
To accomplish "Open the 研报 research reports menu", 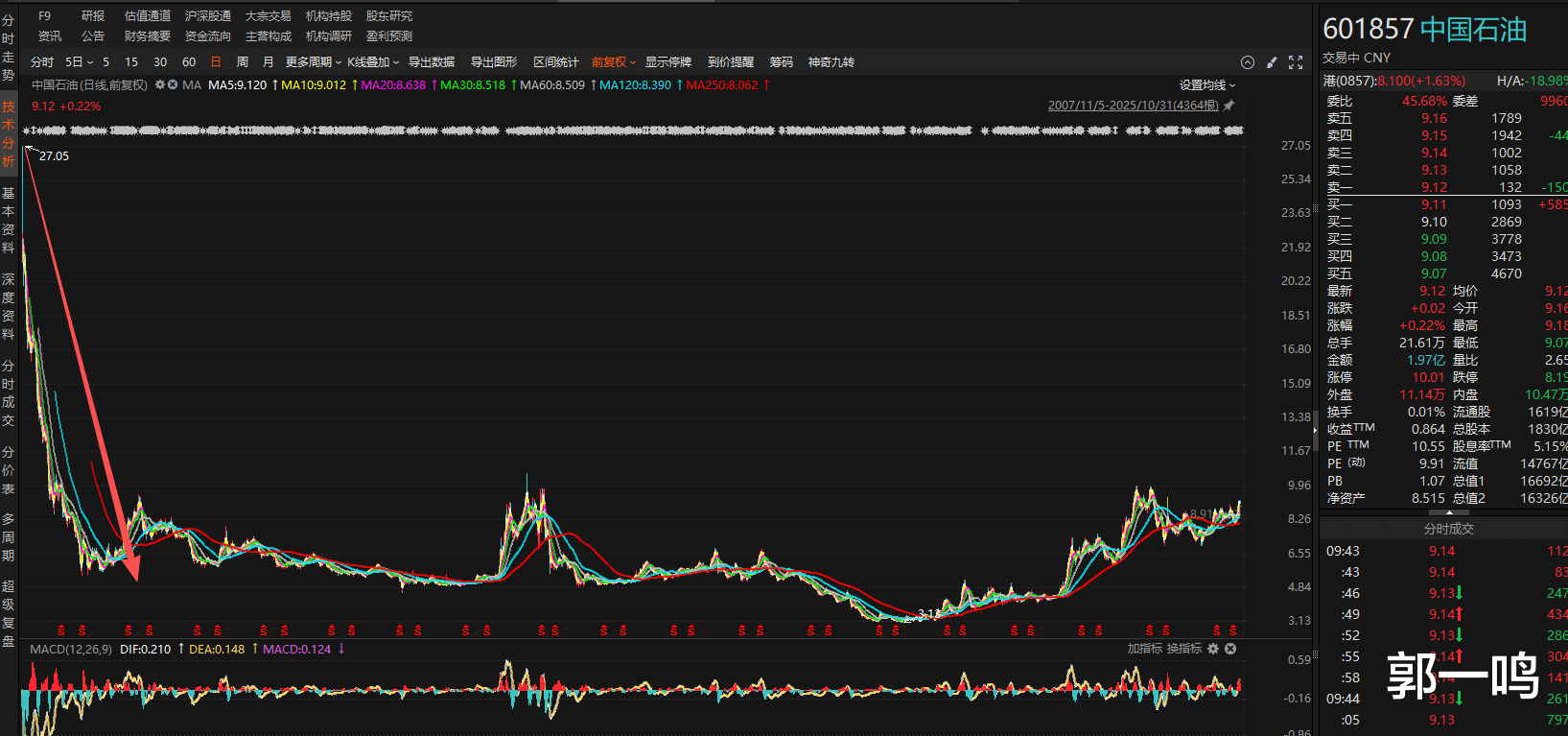I will 93,16.
